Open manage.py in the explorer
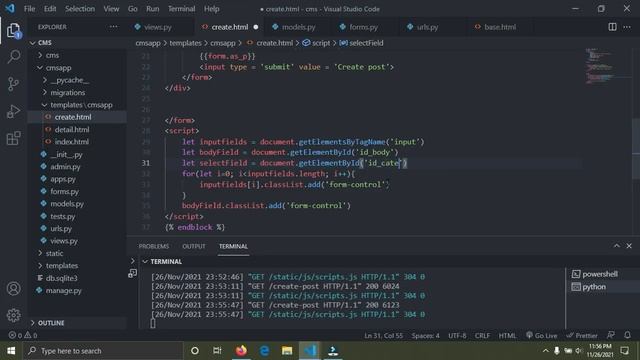The width and height of the screenshot is (640, 360). point(63,291)
